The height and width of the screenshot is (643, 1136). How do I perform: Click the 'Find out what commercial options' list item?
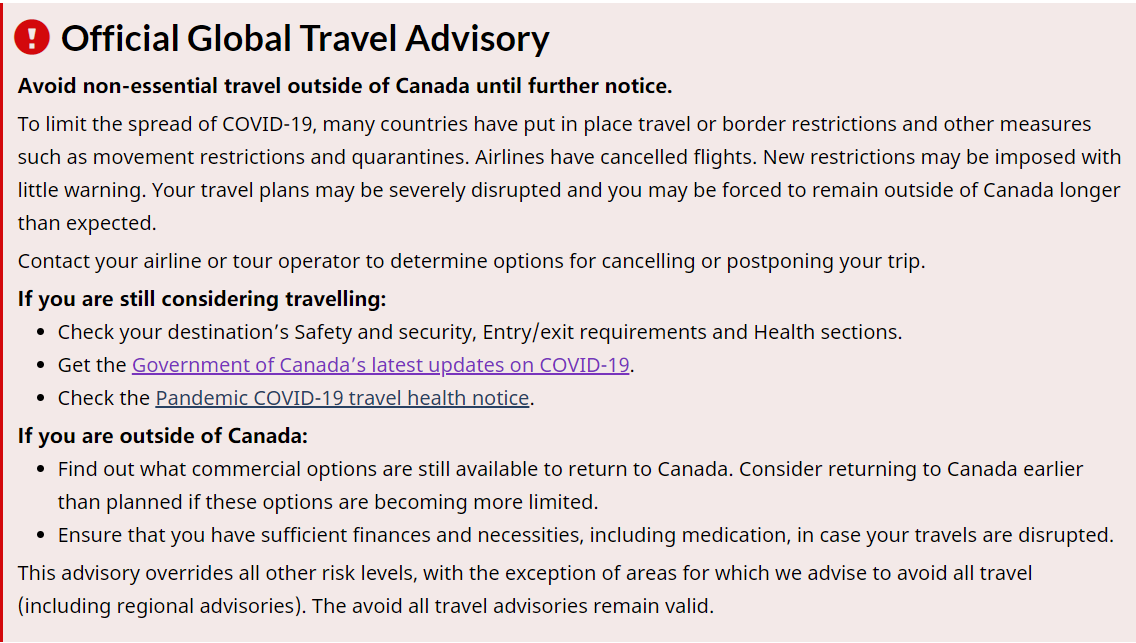570,486
